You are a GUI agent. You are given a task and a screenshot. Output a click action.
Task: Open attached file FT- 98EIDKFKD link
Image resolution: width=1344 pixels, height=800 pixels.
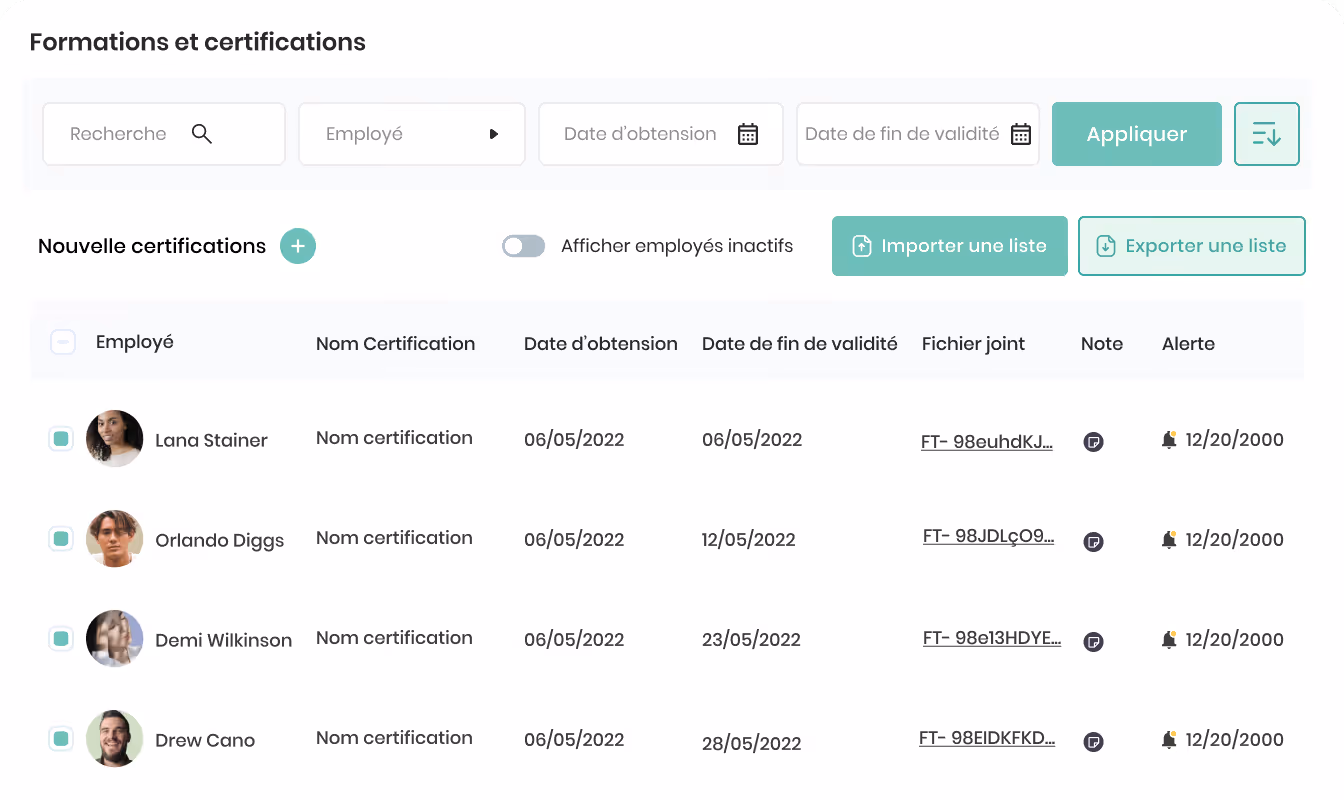pyautogui.click(x=987, y=739)
